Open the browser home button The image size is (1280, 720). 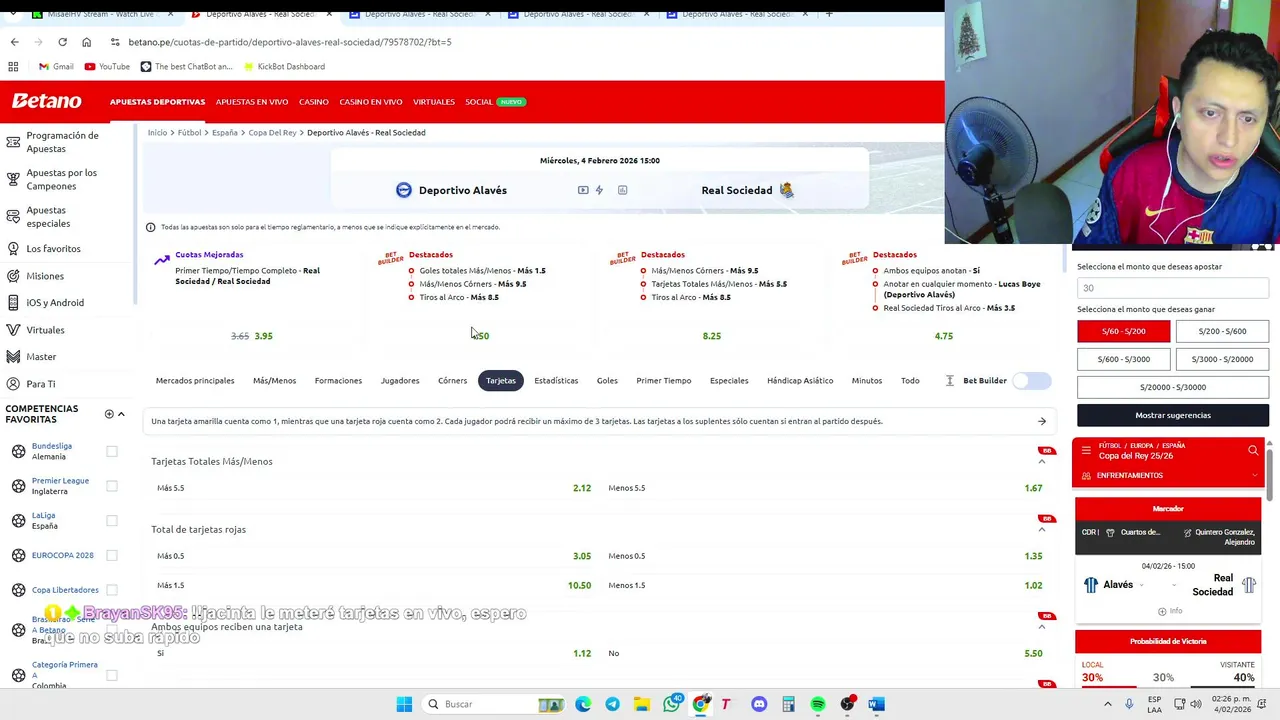point(86,42)
